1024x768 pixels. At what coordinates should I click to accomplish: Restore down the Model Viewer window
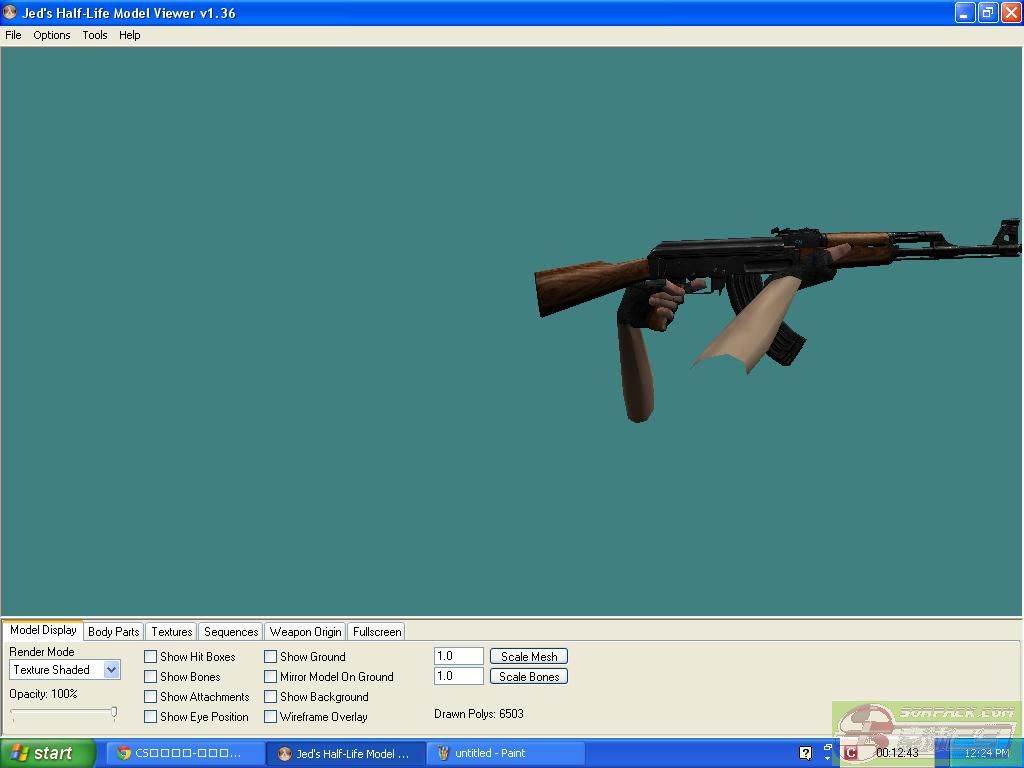click(x=988, y=12)
